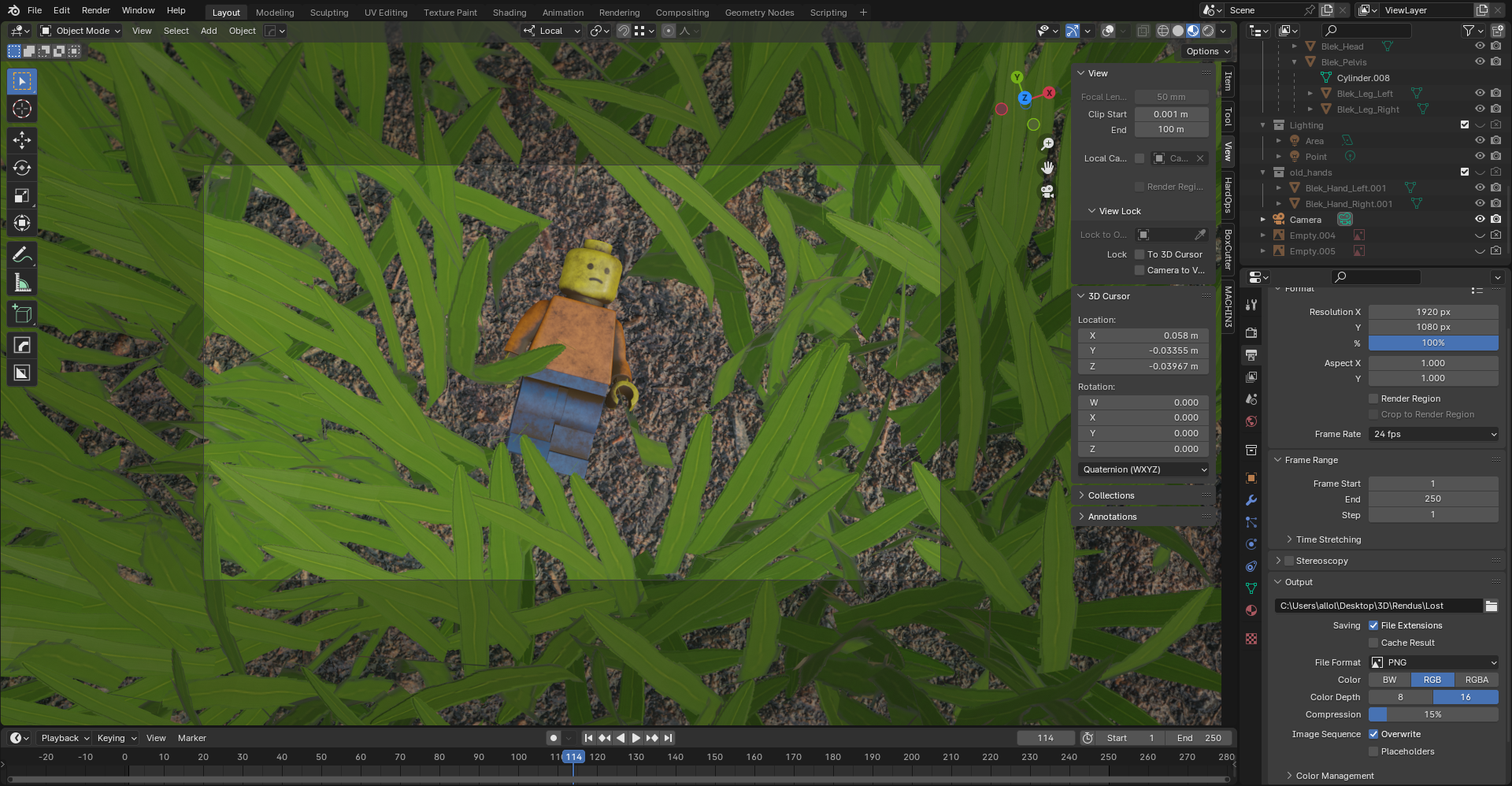Exclude Lighting collection checkbox
Viewport: 1512px width, 786px height.
(1465, 125)
